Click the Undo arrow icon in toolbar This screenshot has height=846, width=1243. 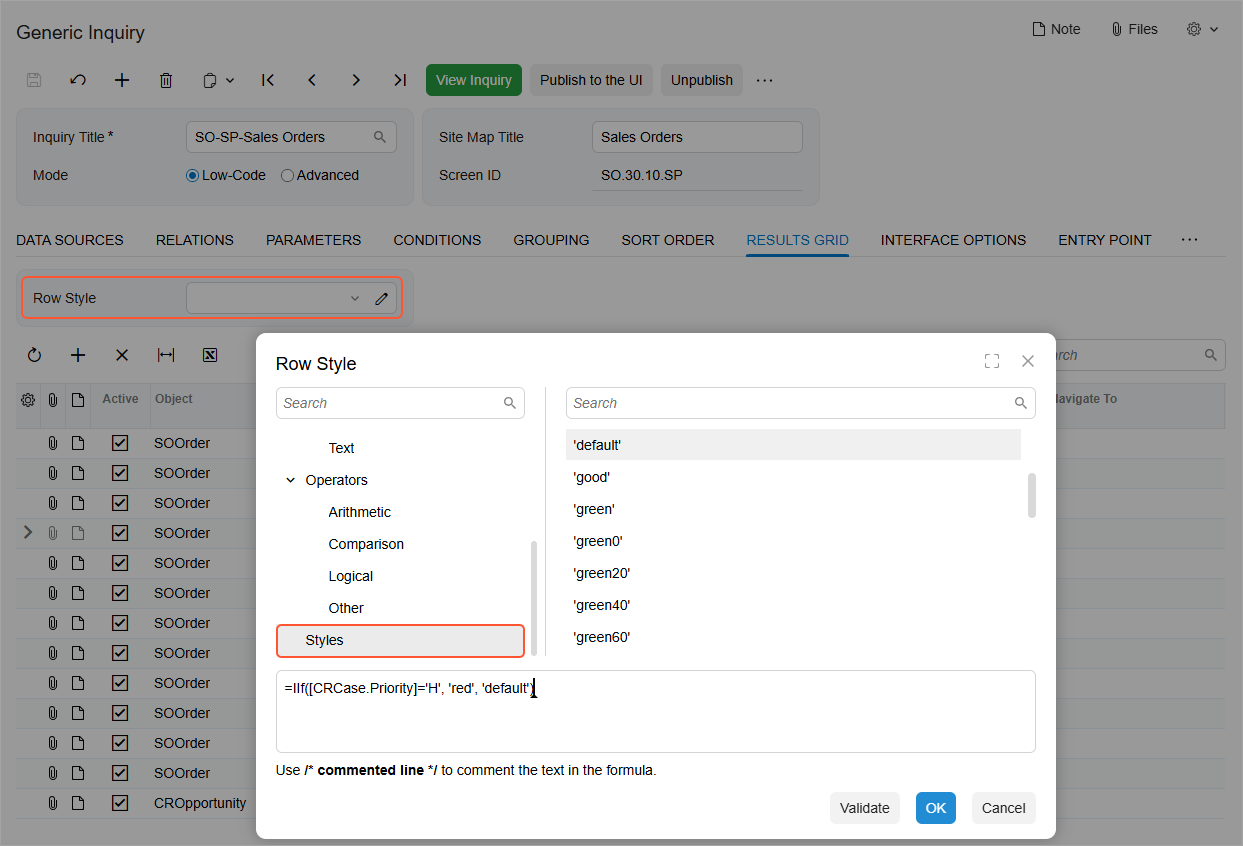pos(78,80)
